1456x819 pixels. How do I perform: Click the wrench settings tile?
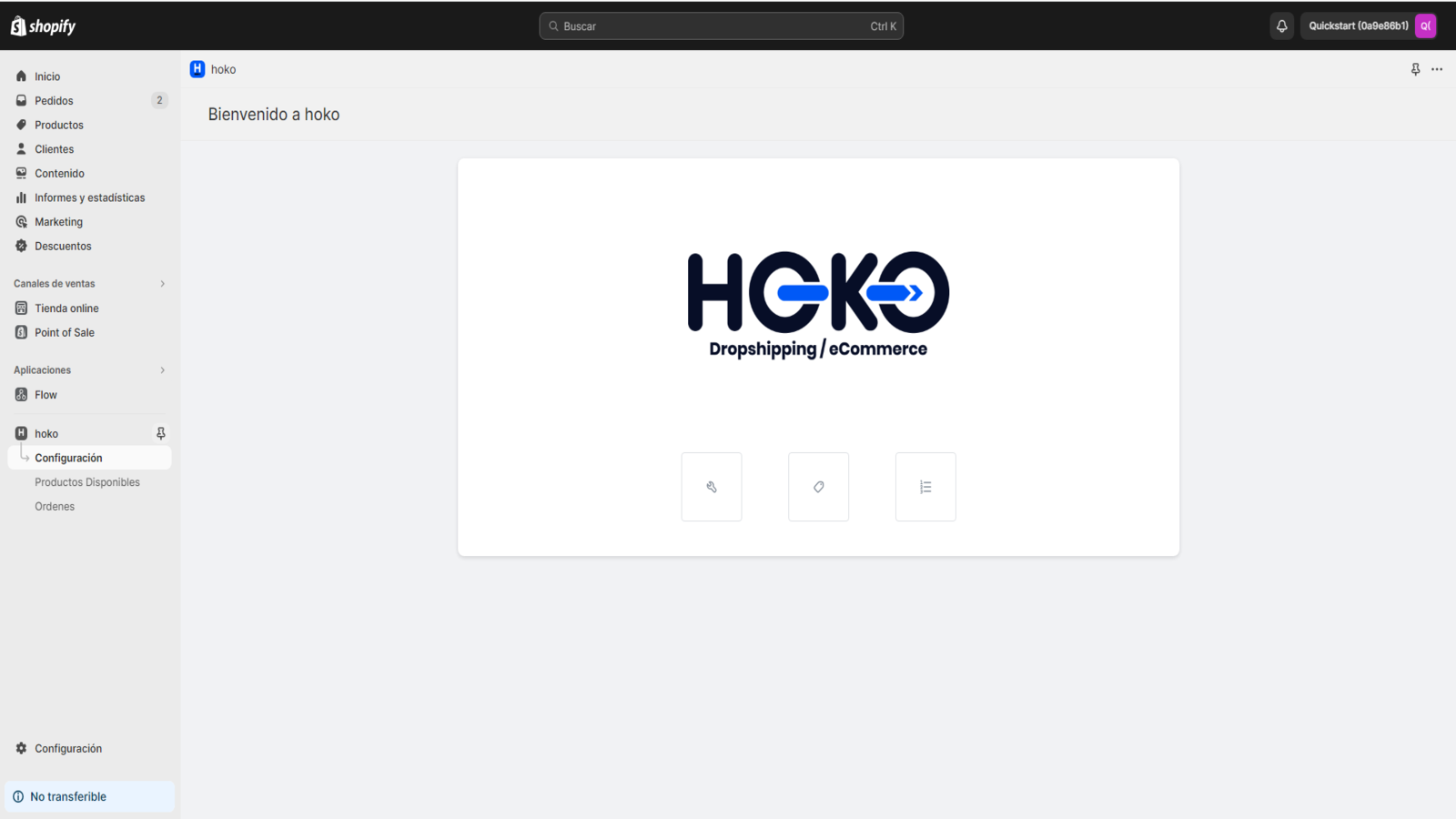pos(712,487)
